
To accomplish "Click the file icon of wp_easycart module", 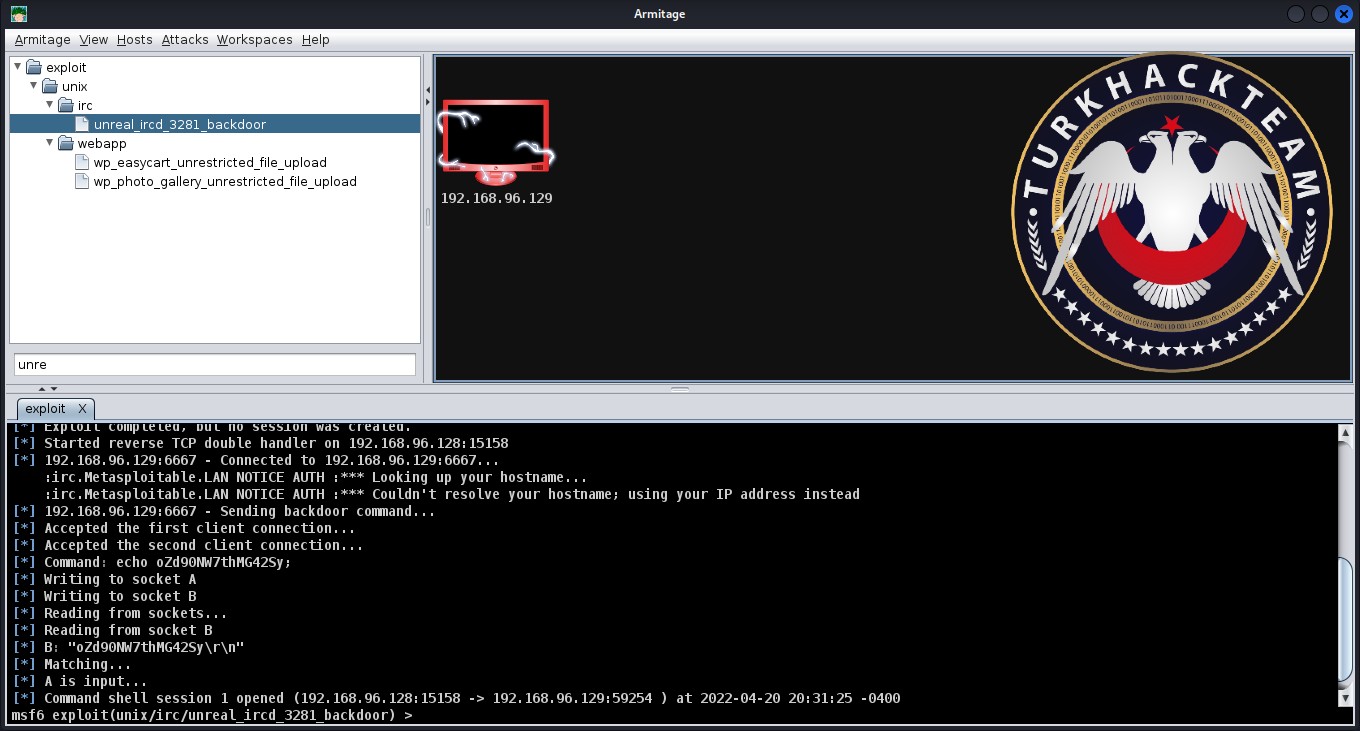I will pos(83,162).
